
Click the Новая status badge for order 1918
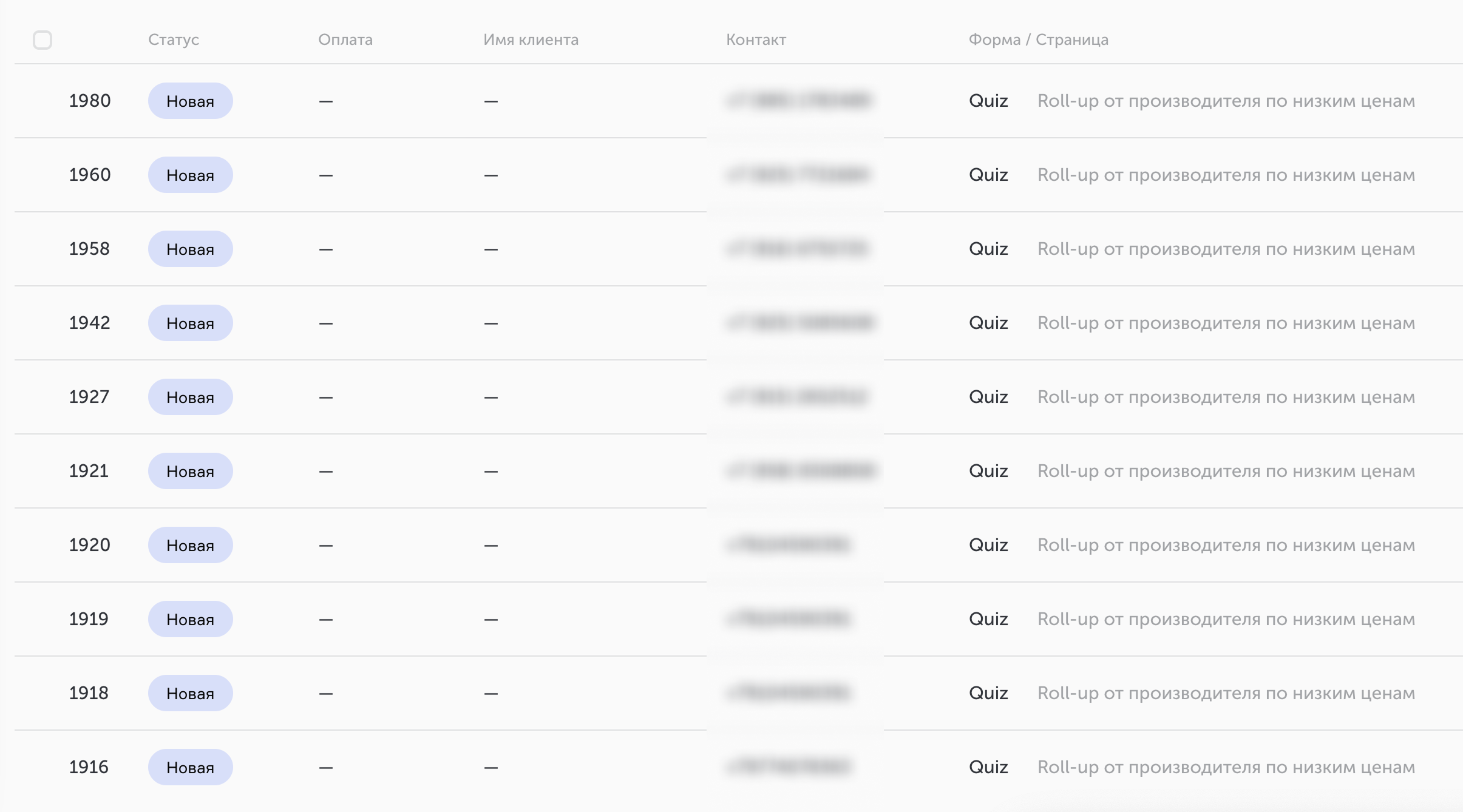pyautogui.click(x=191, y=693)
